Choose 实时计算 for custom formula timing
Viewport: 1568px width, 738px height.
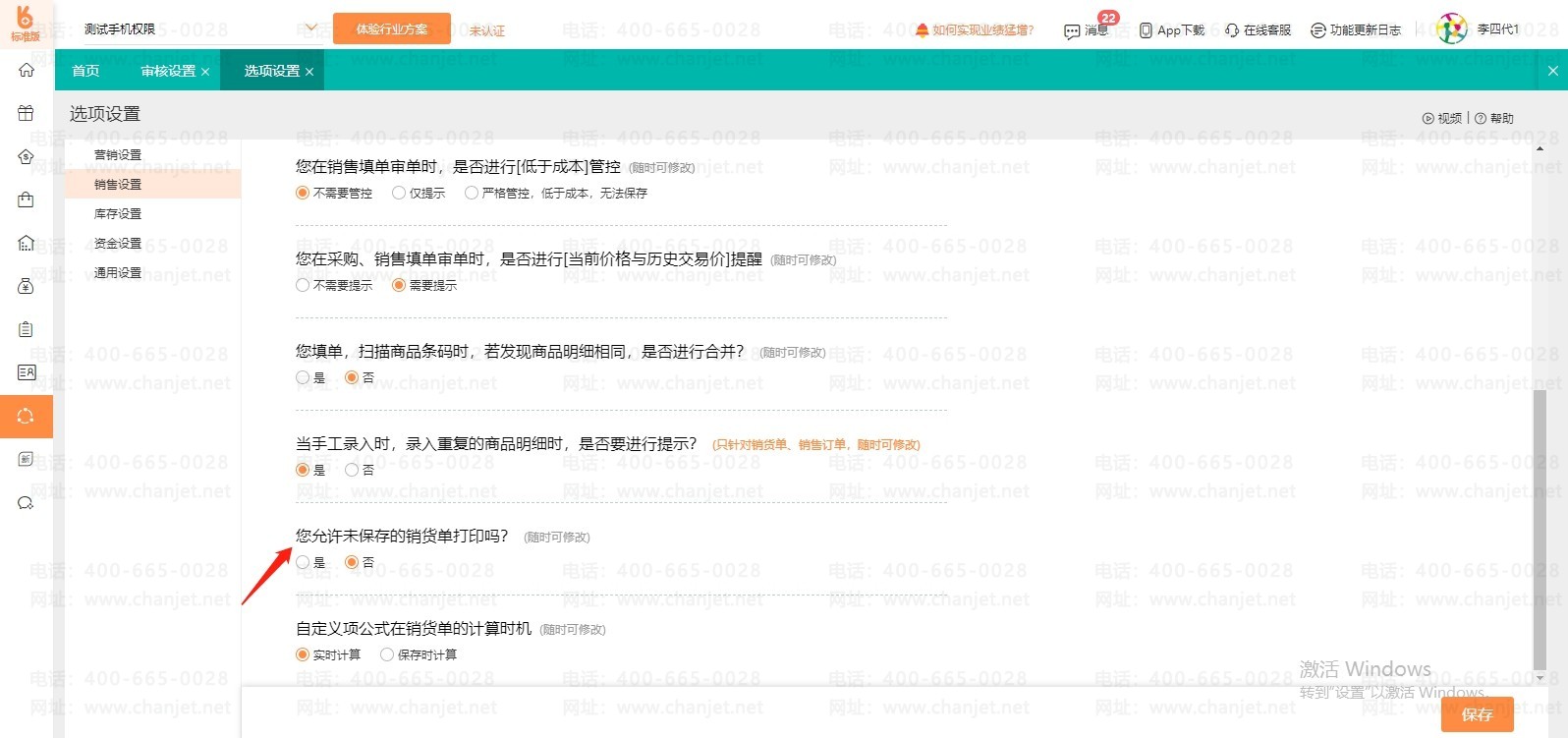point(303,654)
